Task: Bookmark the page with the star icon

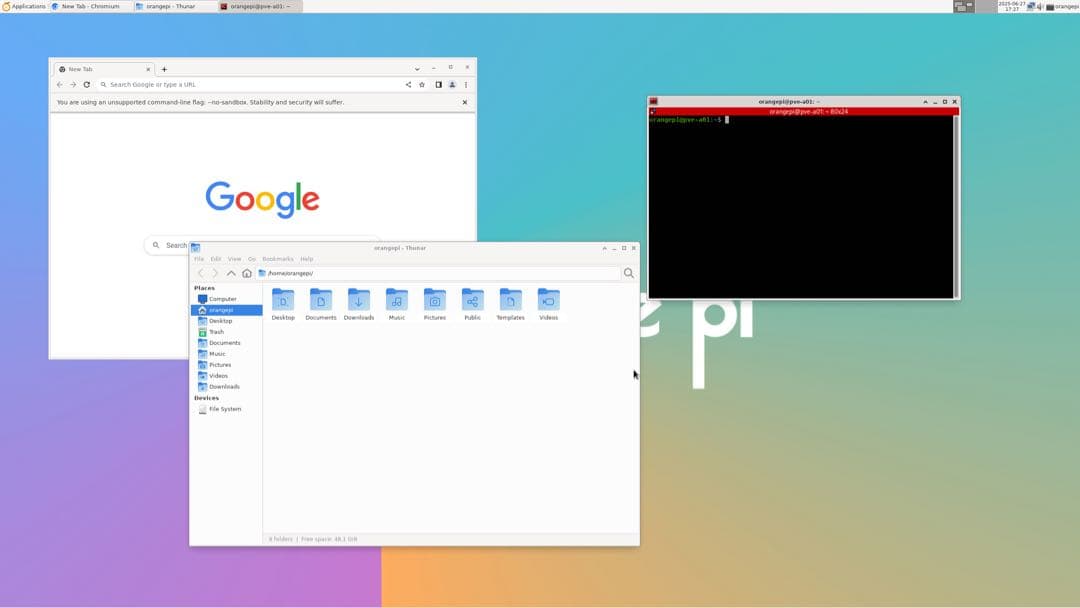Action: (x=421, y=85)
